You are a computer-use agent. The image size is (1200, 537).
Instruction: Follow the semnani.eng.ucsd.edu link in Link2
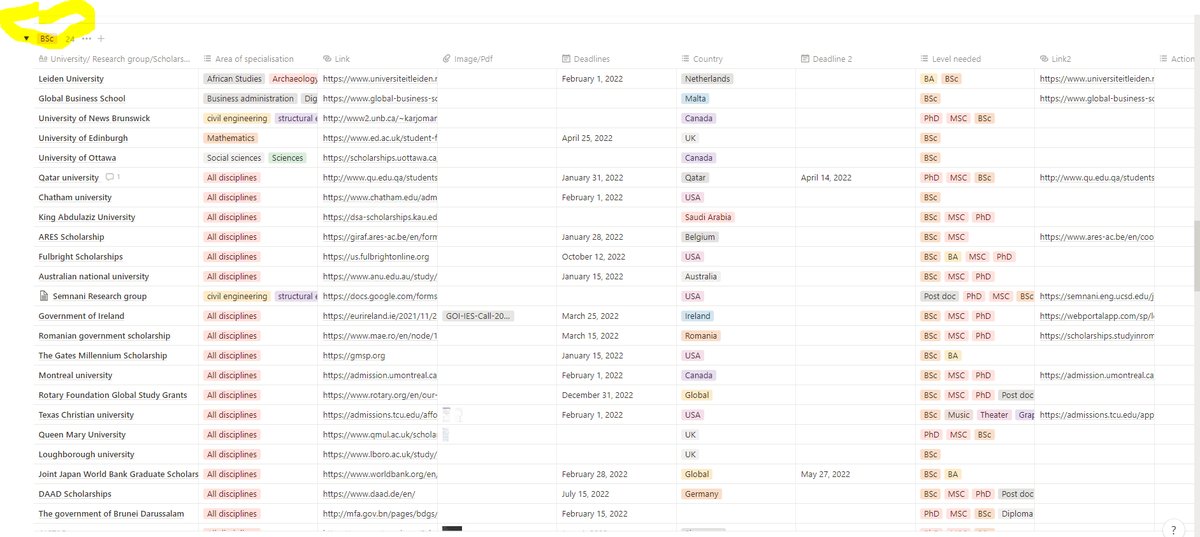(1097, 296)
